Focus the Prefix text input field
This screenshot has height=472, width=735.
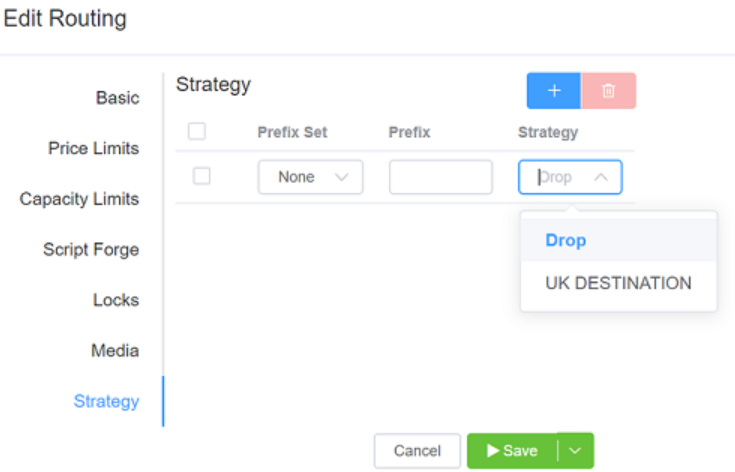(x=441, y=177)
